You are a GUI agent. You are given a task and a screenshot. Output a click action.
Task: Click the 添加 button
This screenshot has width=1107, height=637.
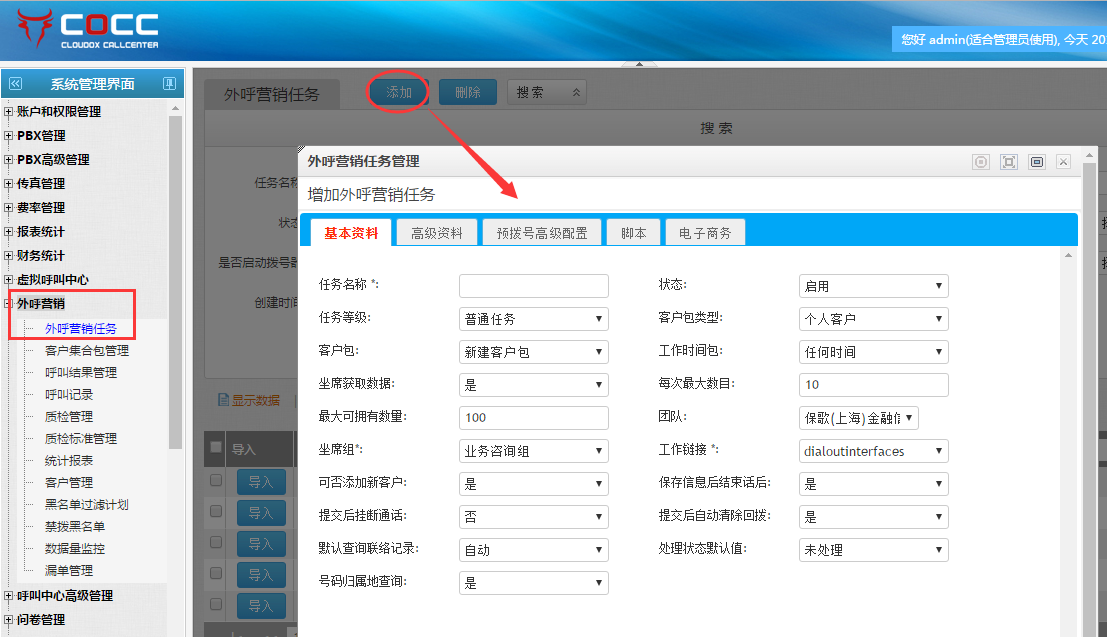coord(399,92)
